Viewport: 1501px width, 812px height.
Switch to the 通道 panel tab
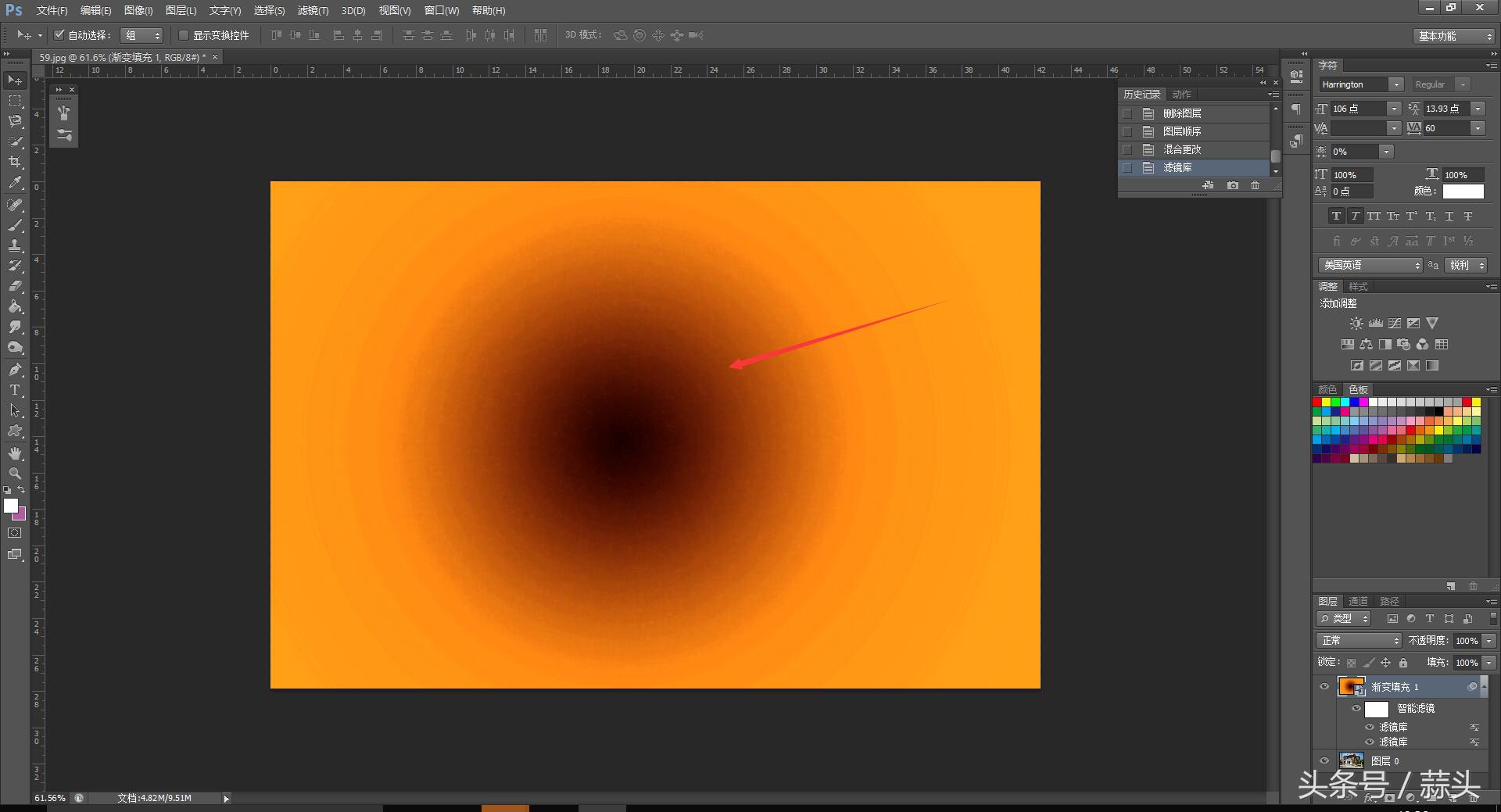(x=1358, y=601)
